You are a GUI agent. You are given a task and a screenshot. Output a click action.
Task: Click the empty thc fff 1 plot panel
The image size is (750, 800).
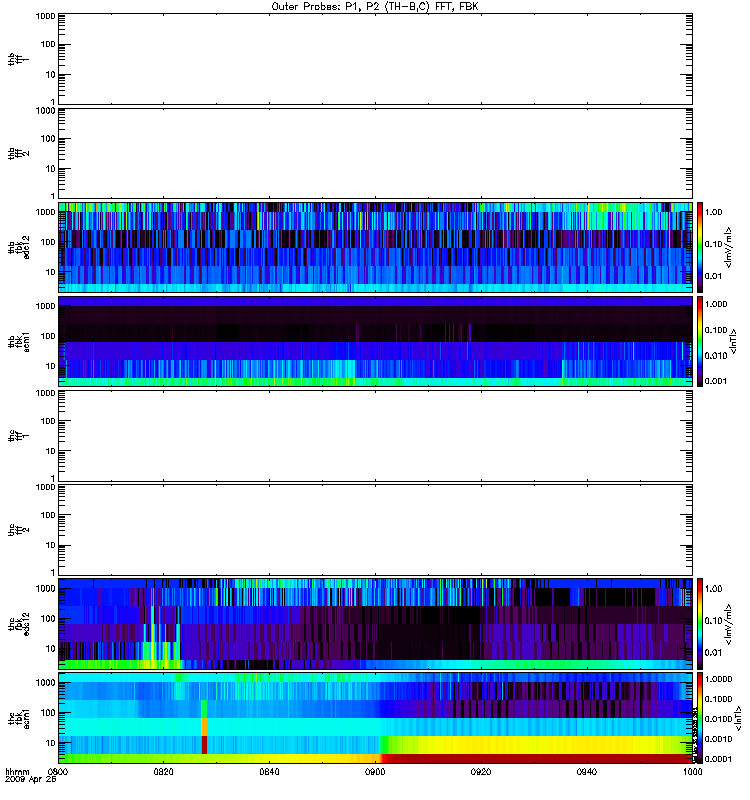[375, 436]
